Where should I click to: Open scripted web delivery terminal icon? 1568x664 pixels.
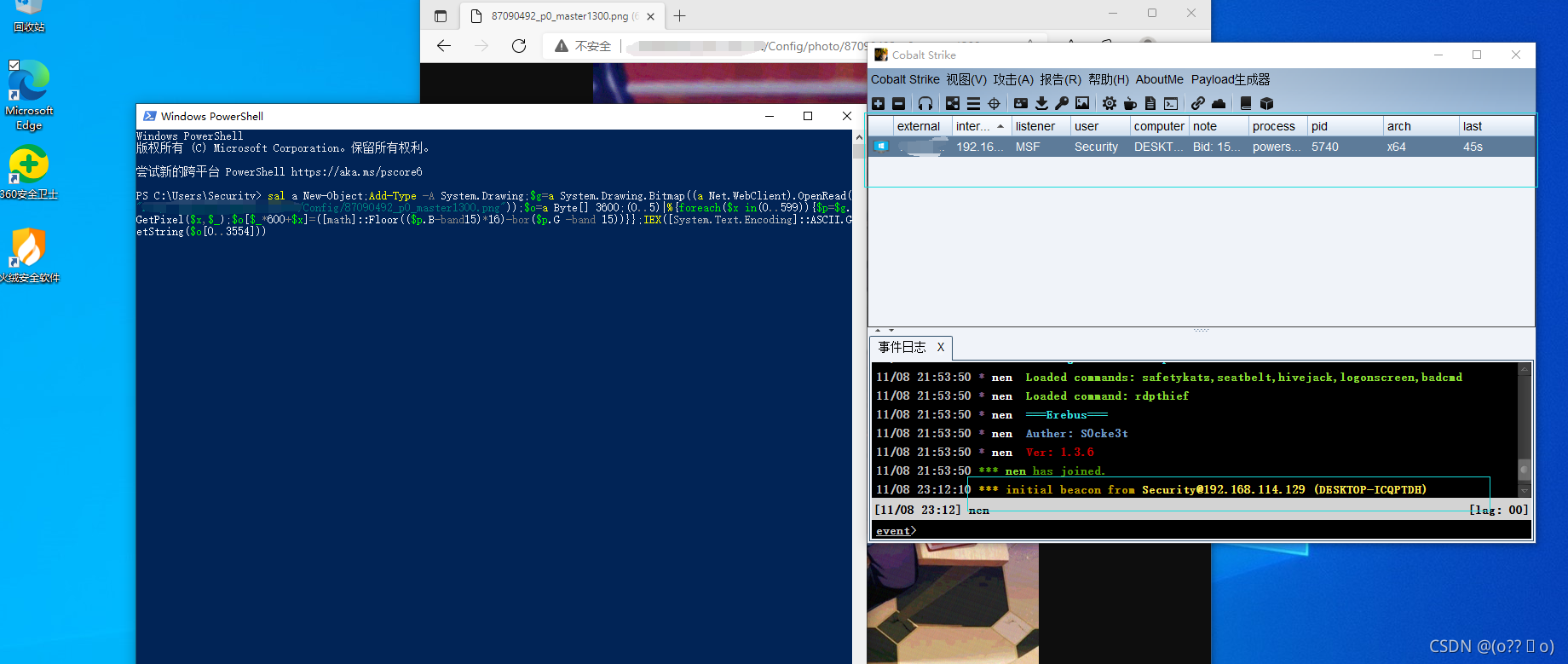[1171, 103]
